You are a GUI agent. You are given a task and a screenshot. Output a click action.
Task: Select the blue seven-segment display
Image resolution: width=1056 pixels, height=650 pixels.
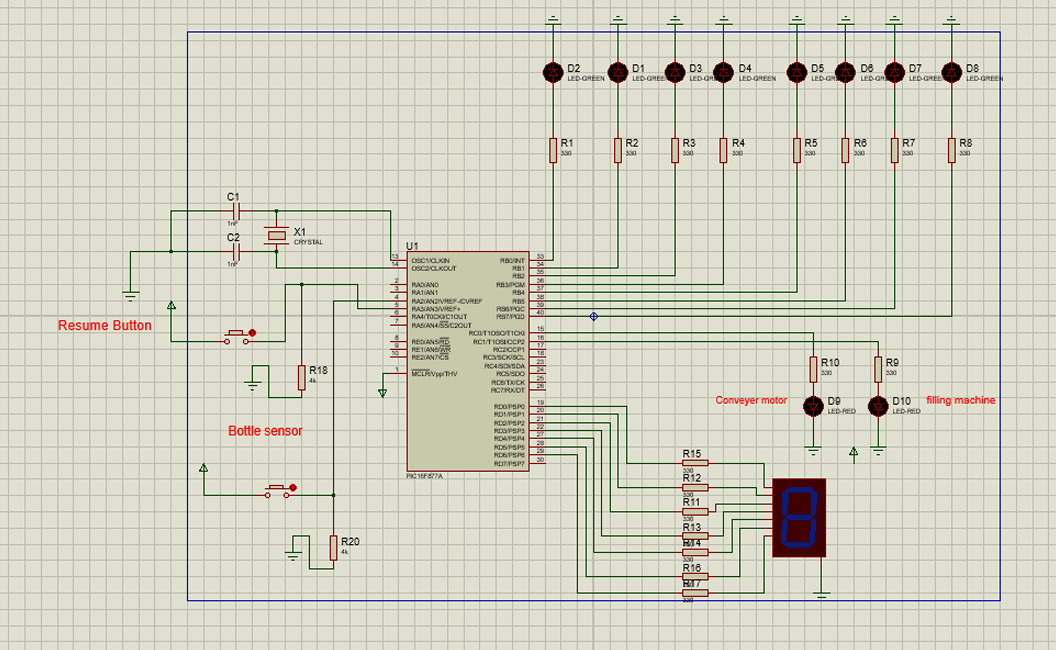click(799, 518)
